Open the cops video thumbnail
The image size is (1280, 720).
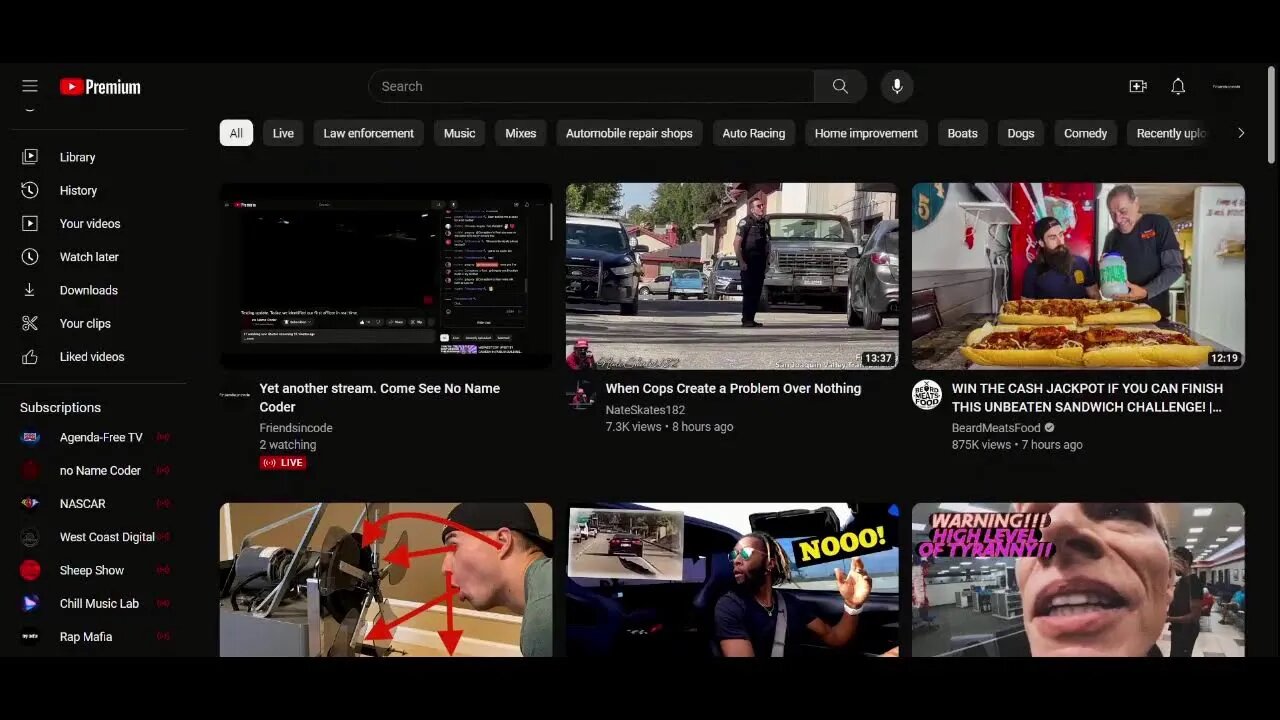(x=732, y=276)
